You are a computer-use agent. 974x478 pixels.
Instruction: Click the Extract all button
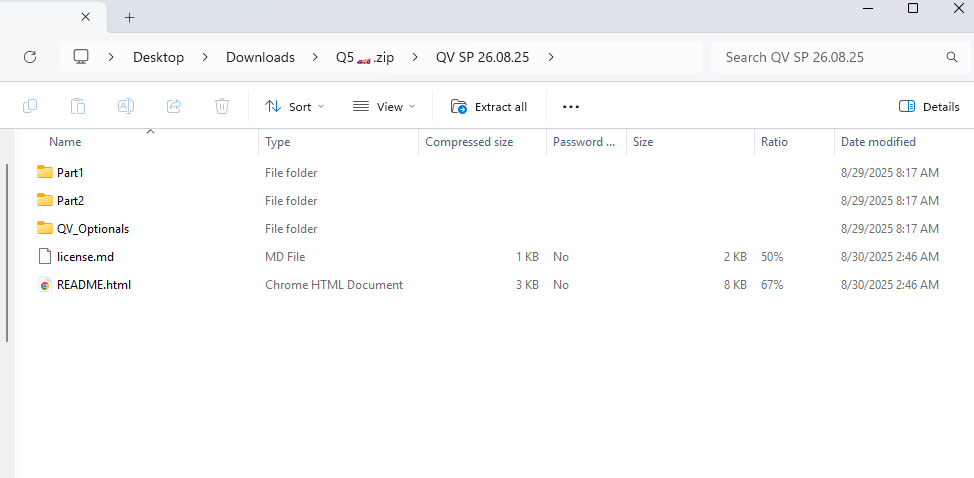click(x=489, y=107)
